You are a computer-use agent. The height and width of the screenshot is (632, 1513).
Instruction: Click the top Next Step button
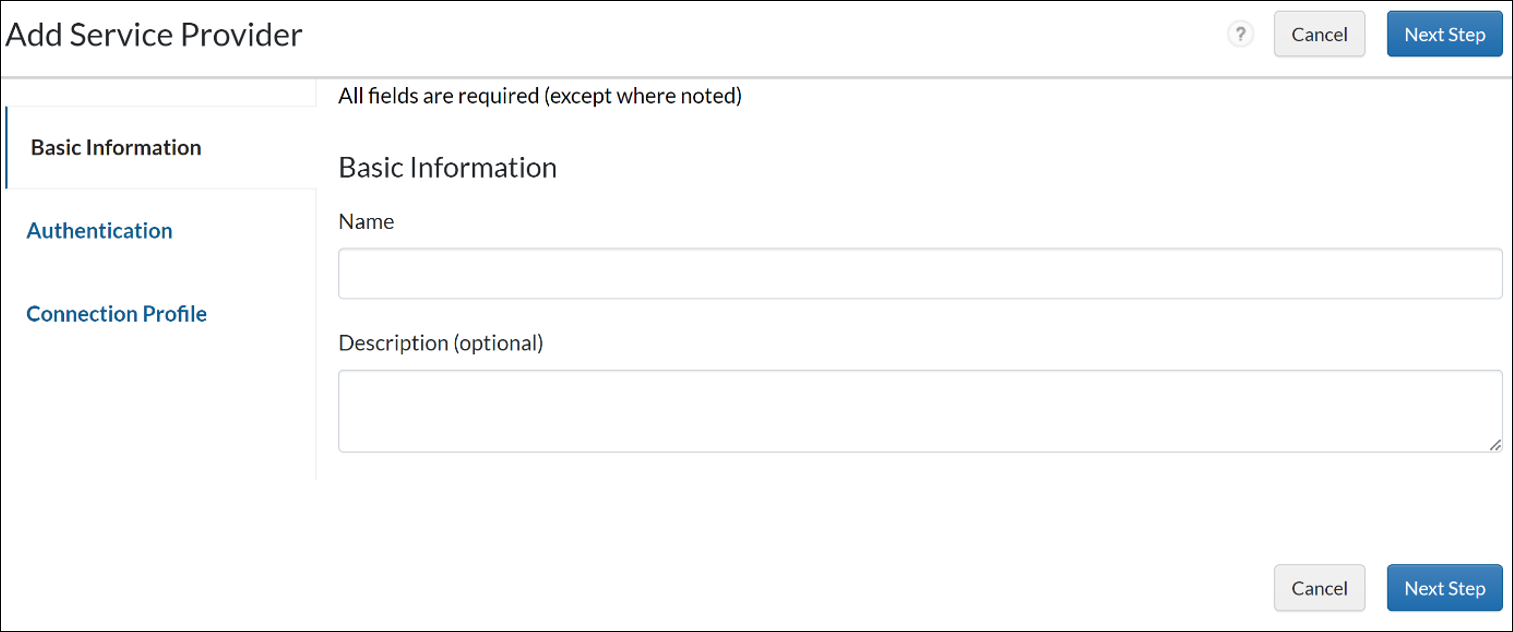tap(1444, 35)
